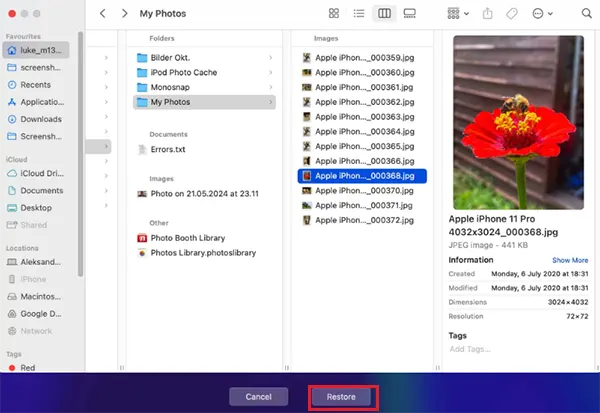Viewport: 600px width, 413px height.
Task: Click the tag icon in toolbar
Action: click(512, 13)
